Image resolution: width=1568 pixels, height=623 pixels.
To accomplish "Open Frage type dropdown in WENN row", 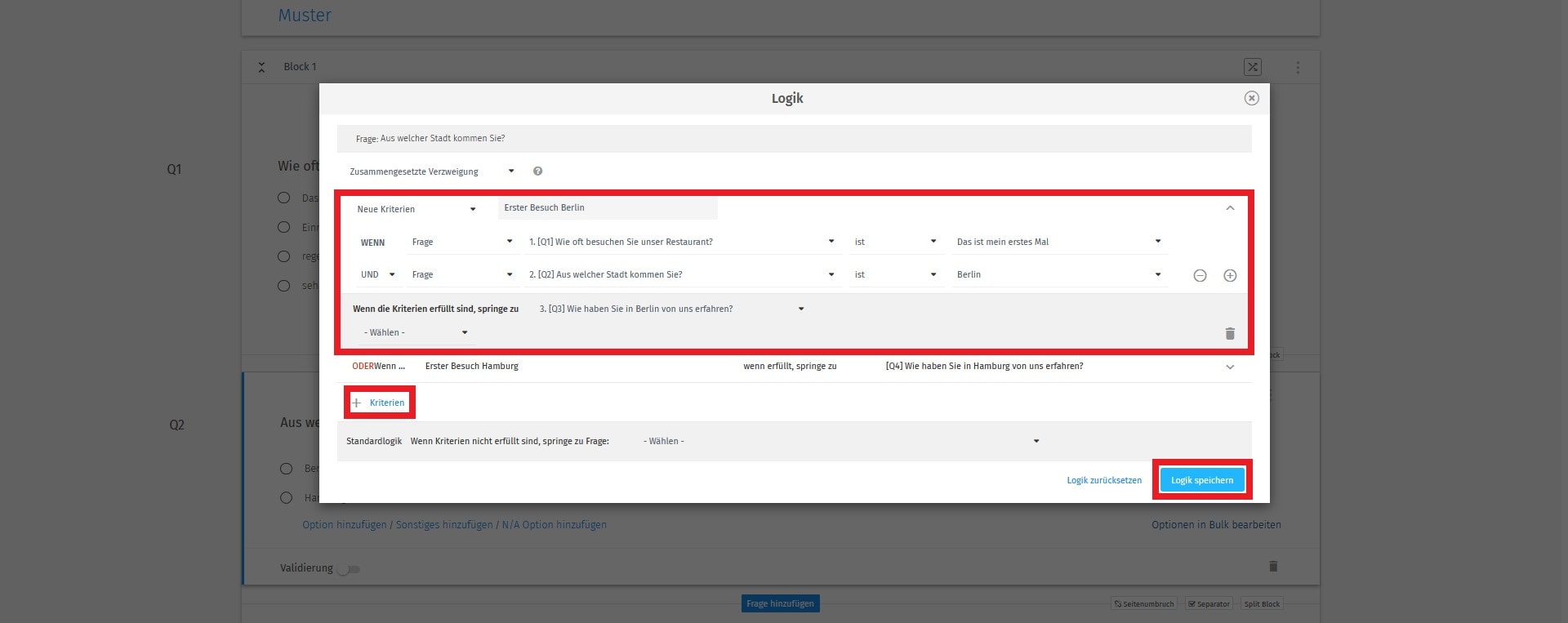I will [462, 242].
